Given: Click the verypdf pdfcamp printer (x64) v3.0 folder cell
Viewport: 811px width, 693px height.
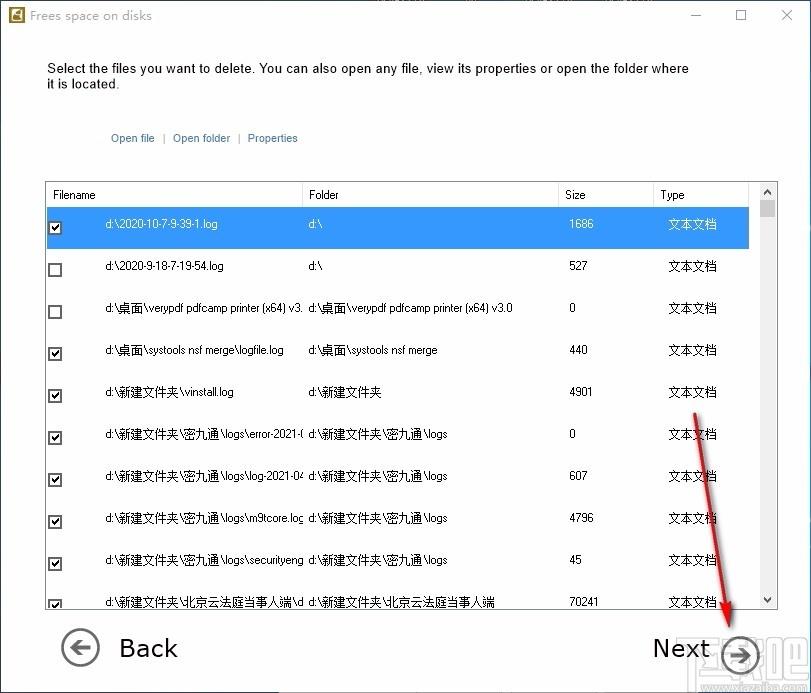Looking at the screenshot, I should (411, 308).
